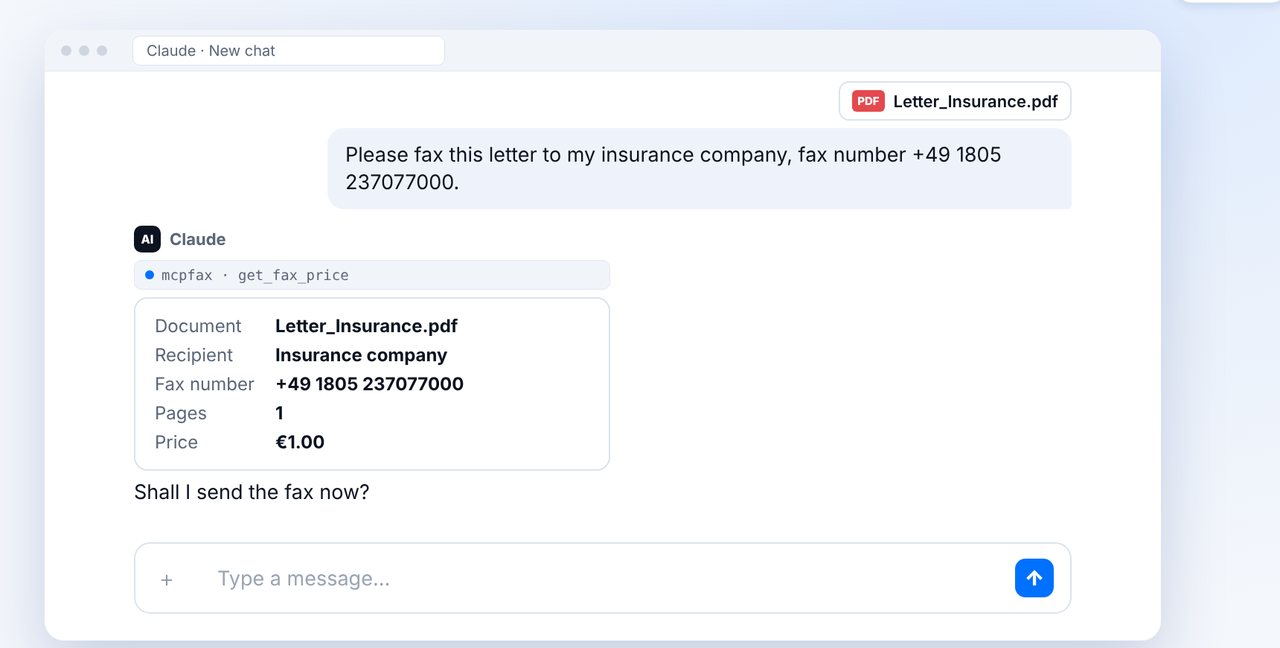
Task: Click the red PDF file icon
Action: point(868,101)
